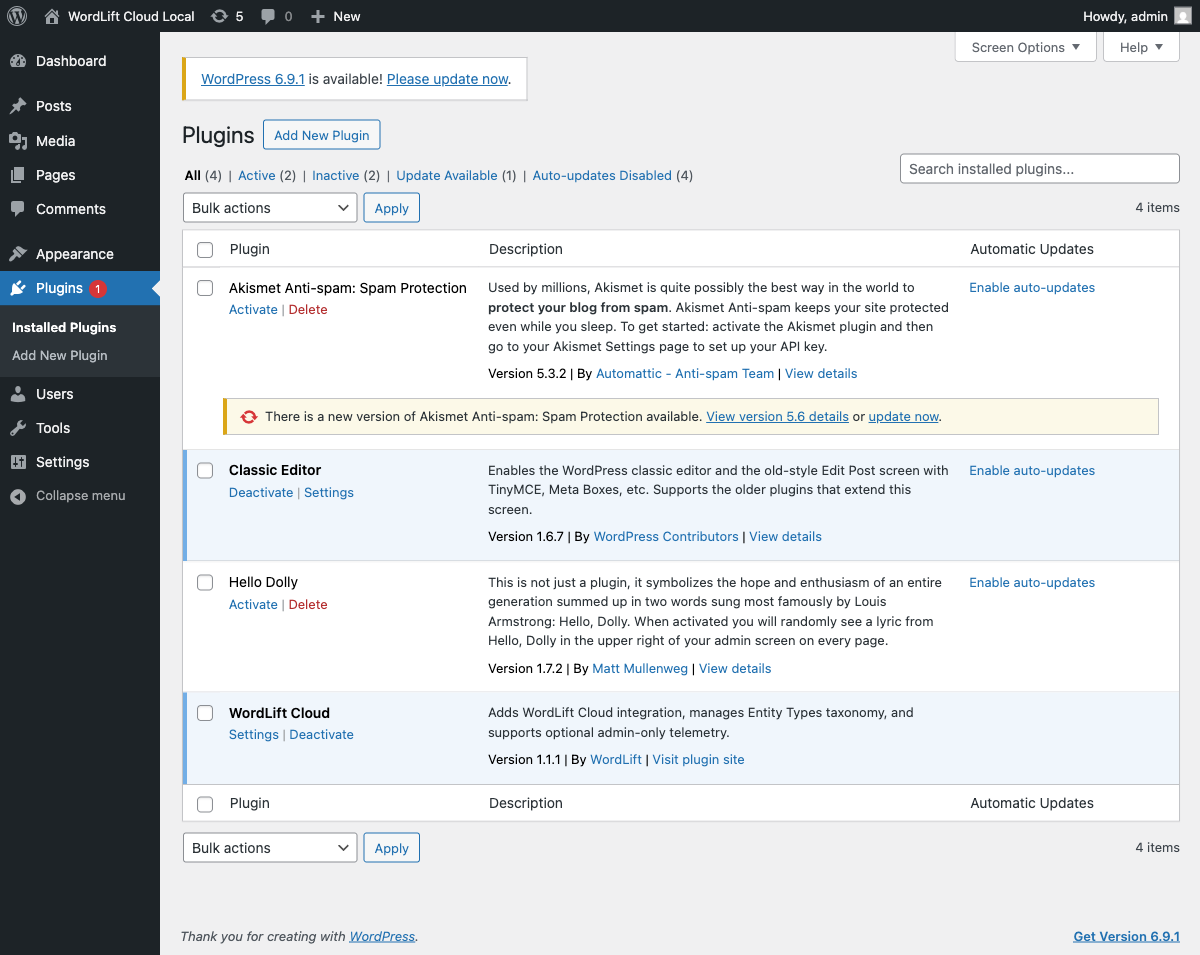Open the comments bubble in the top bar
Screen dimensions: 1200x955
268,15
